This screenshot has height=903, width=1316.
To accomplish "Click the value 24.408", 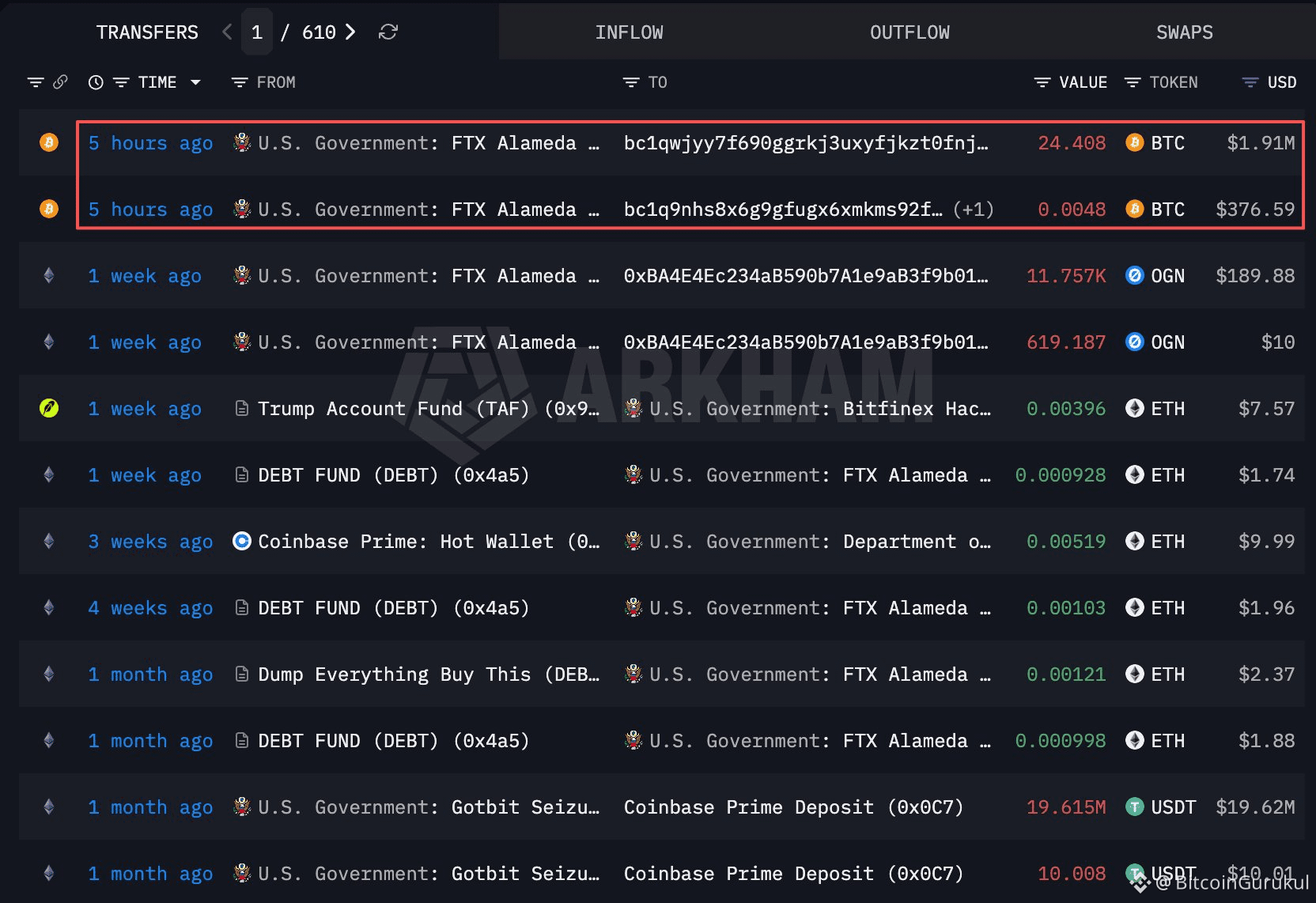I will (1072, 143).
